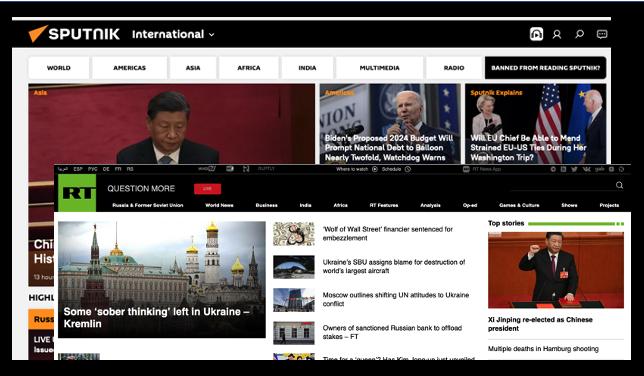Click thumbnail beside sanctioned Russian bank story
Viewport: 644px width, 376px height.
coord(294,332)
